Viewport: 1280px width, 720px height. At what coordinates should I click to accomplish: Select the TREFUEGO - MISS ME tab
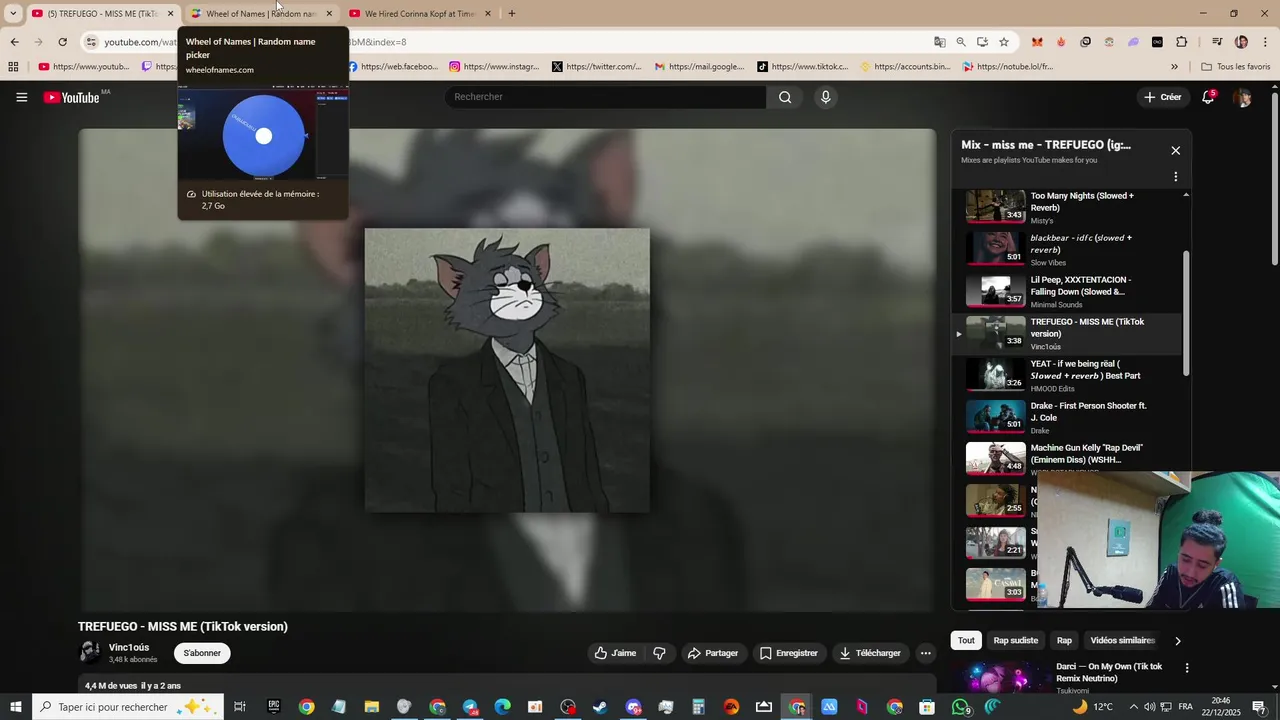point(103,14)
